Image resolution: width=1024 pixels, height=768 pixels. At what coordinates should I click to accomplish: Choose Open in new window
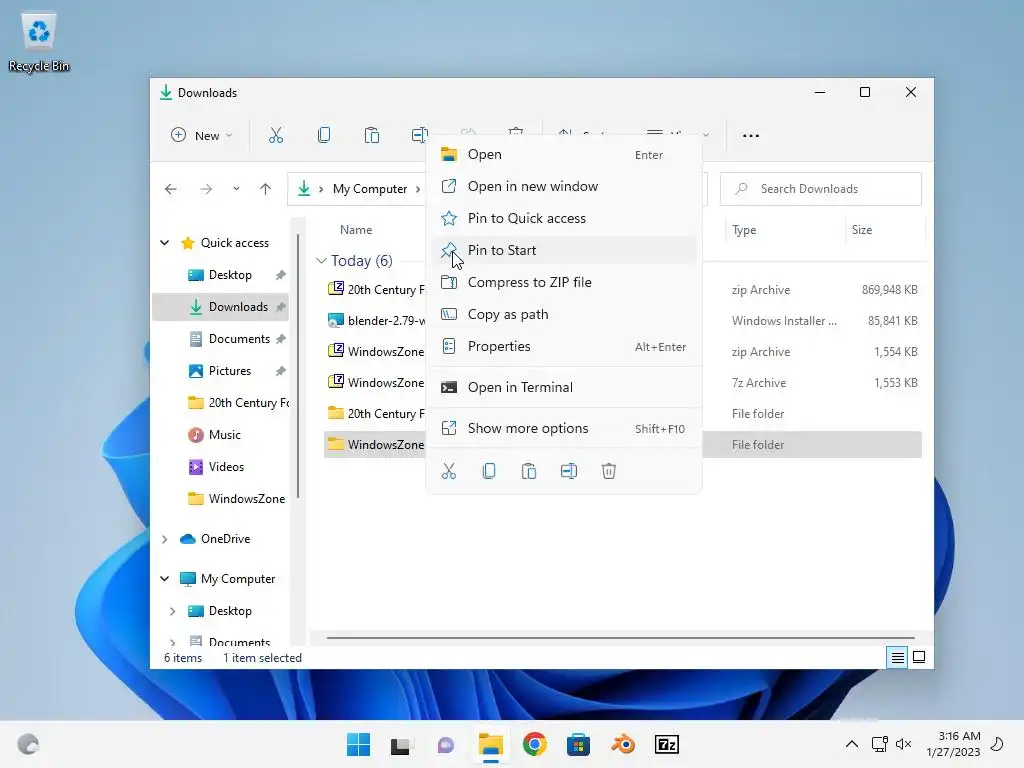coord(564,186)
